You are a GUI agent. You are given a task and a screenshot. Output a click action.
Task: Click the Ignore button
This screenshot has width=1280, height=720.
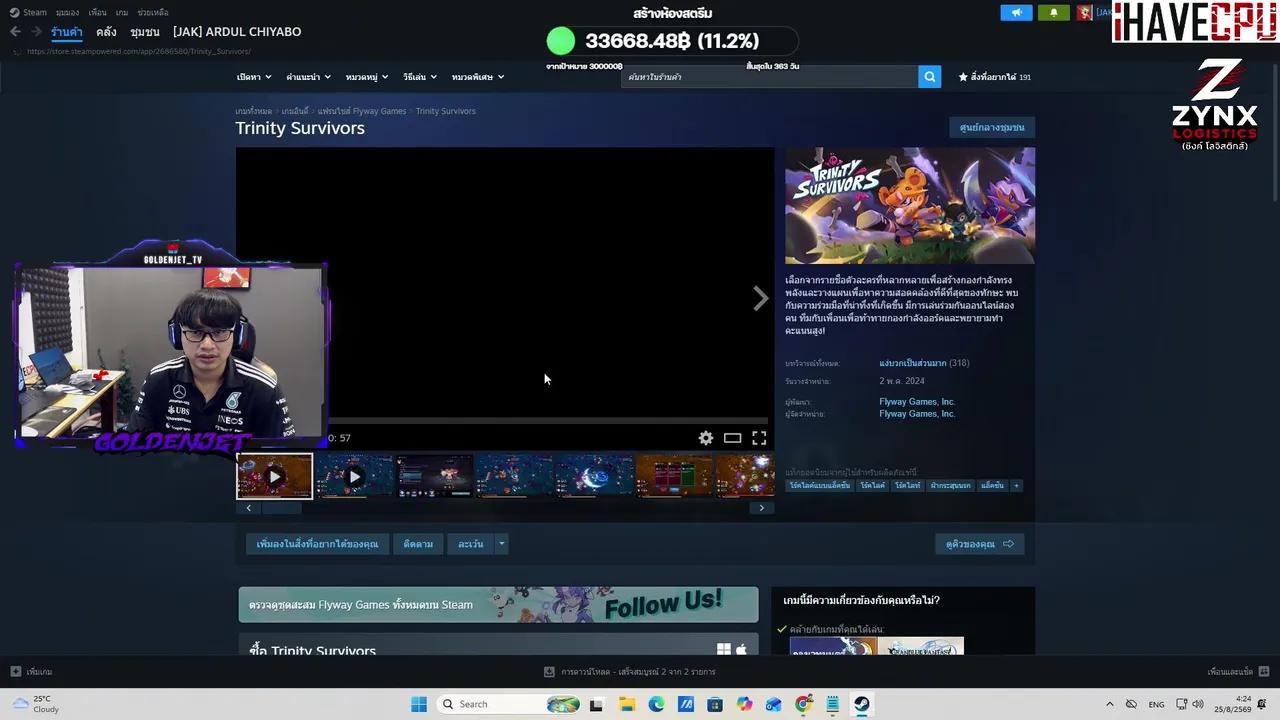[x=470, y=544]
